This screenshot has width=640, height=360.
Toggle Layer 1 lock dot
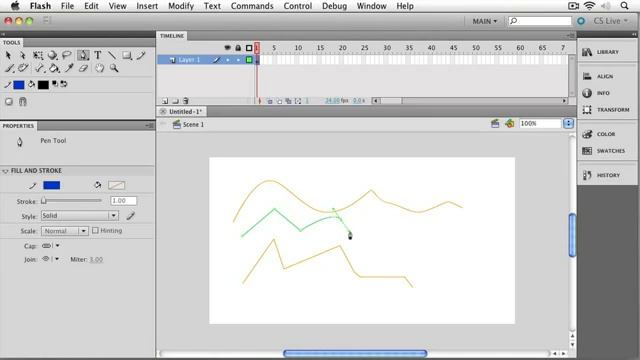[x=238, y=60]
